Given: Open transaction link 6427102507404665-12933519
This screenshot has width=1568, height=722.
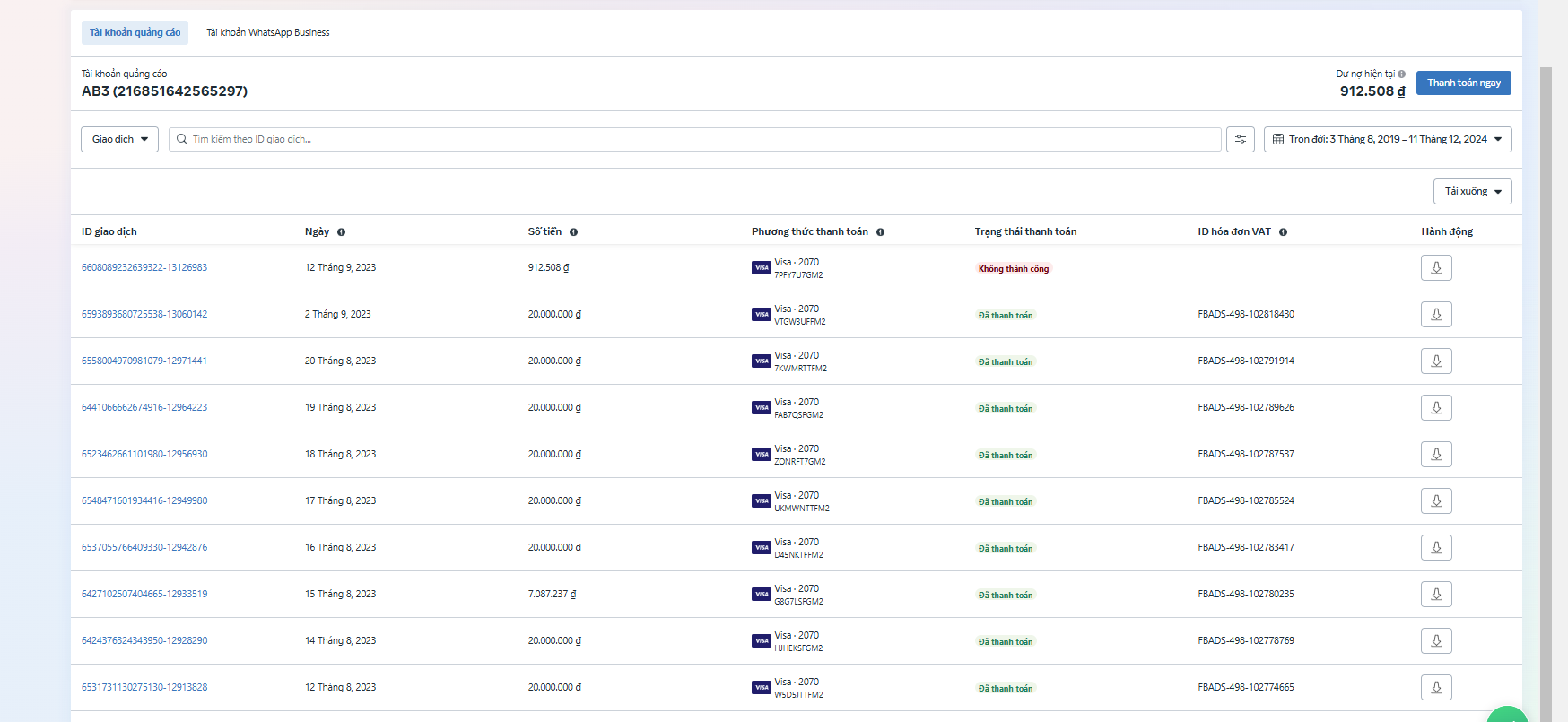Looking at the screenshot, I should tap(144, 595).
